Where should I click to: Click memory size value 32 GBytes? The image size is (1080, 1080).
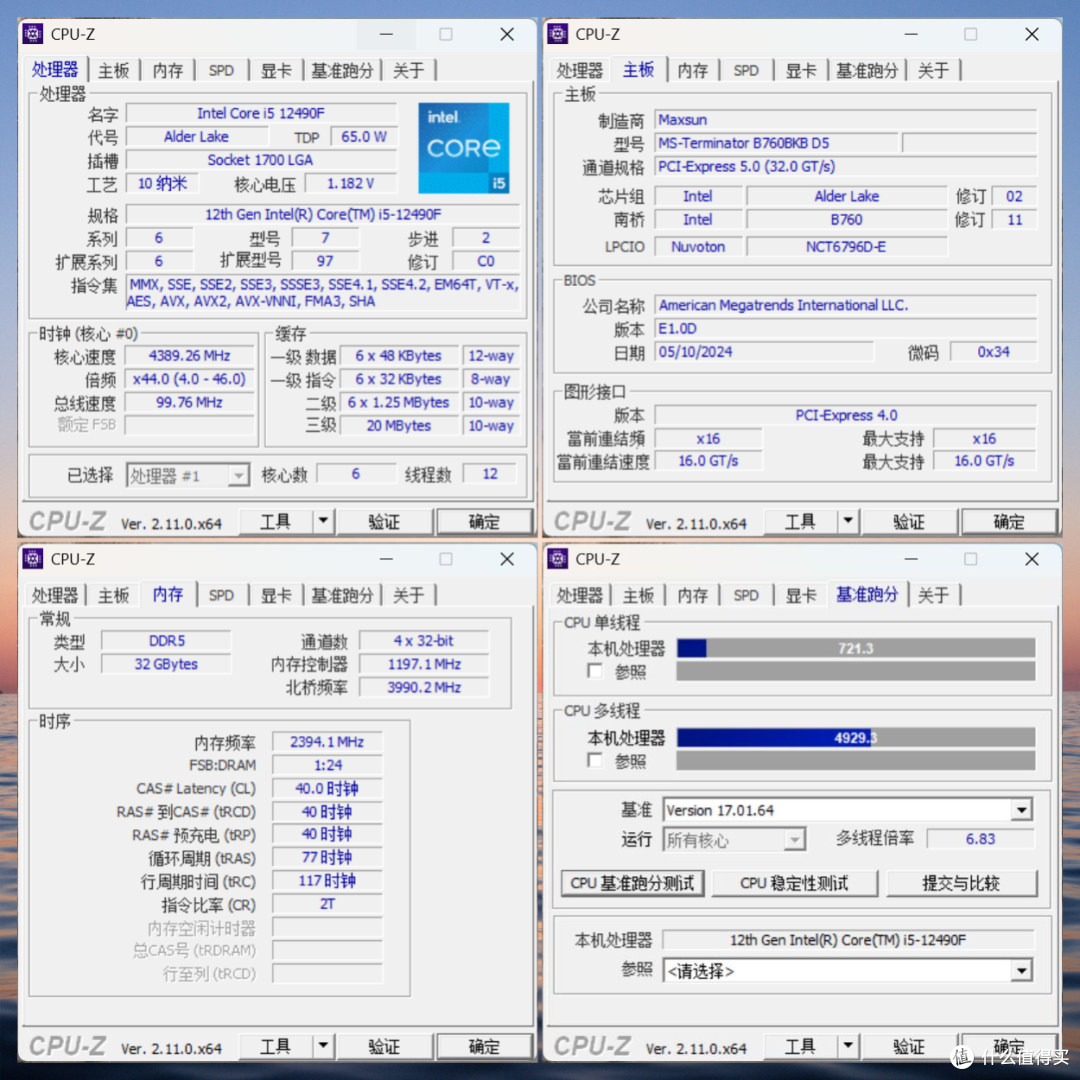click(167, 664)
